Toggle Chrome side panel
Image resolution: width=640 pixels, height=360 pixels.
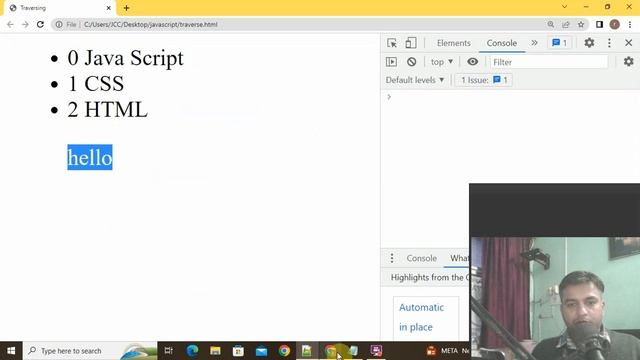[599, 24]
